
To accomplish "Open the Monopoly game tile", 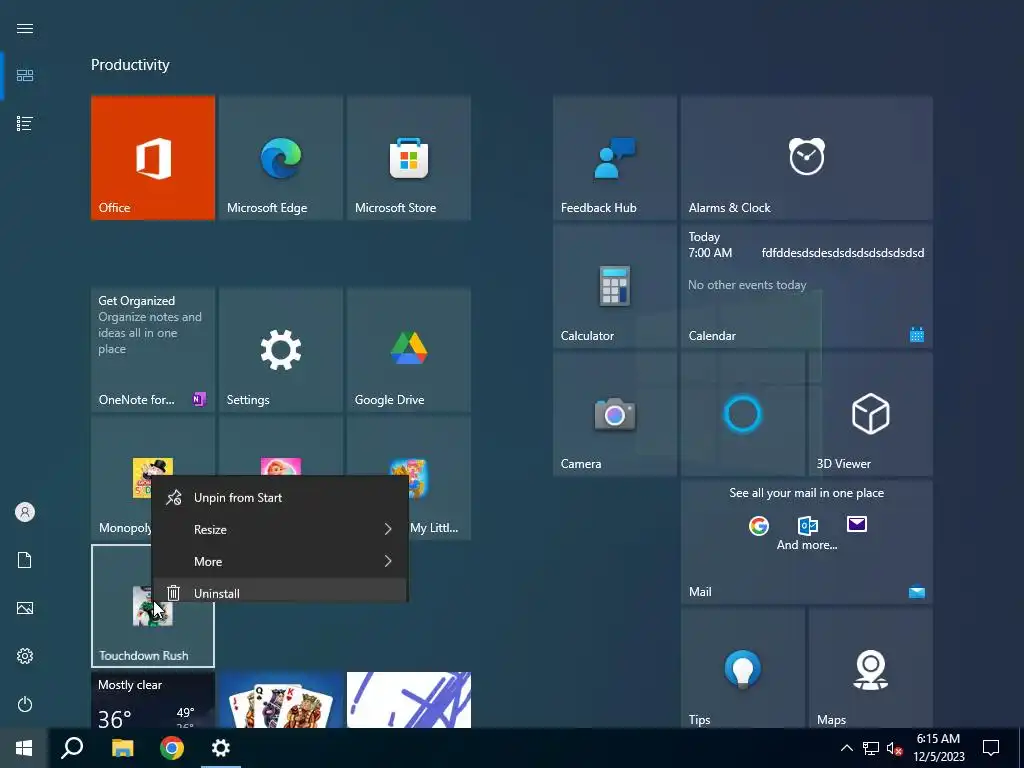I will click(x=121, y=477).
